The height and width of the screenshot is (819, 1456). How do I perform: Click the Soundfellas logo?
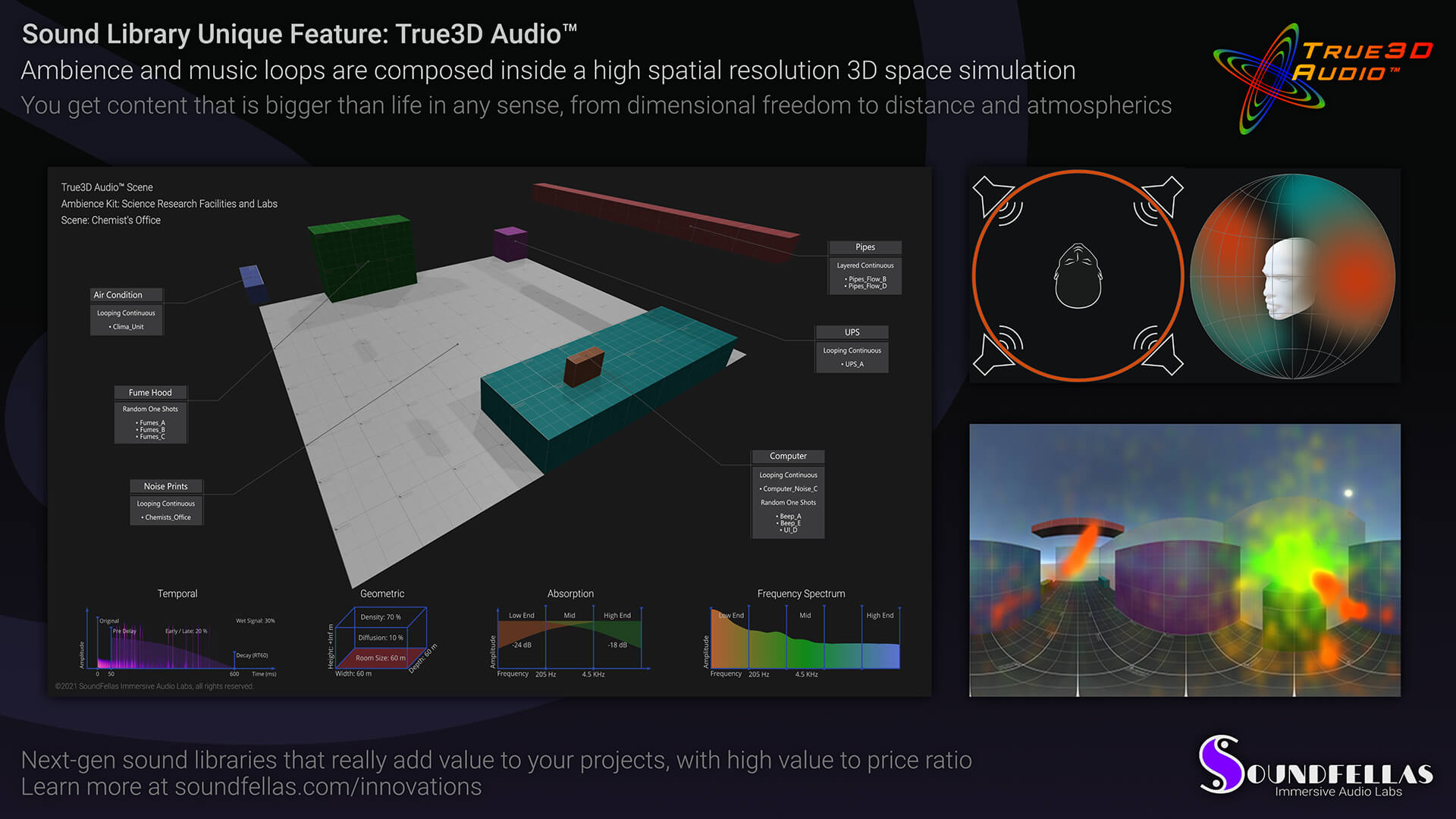point(1316,766)
